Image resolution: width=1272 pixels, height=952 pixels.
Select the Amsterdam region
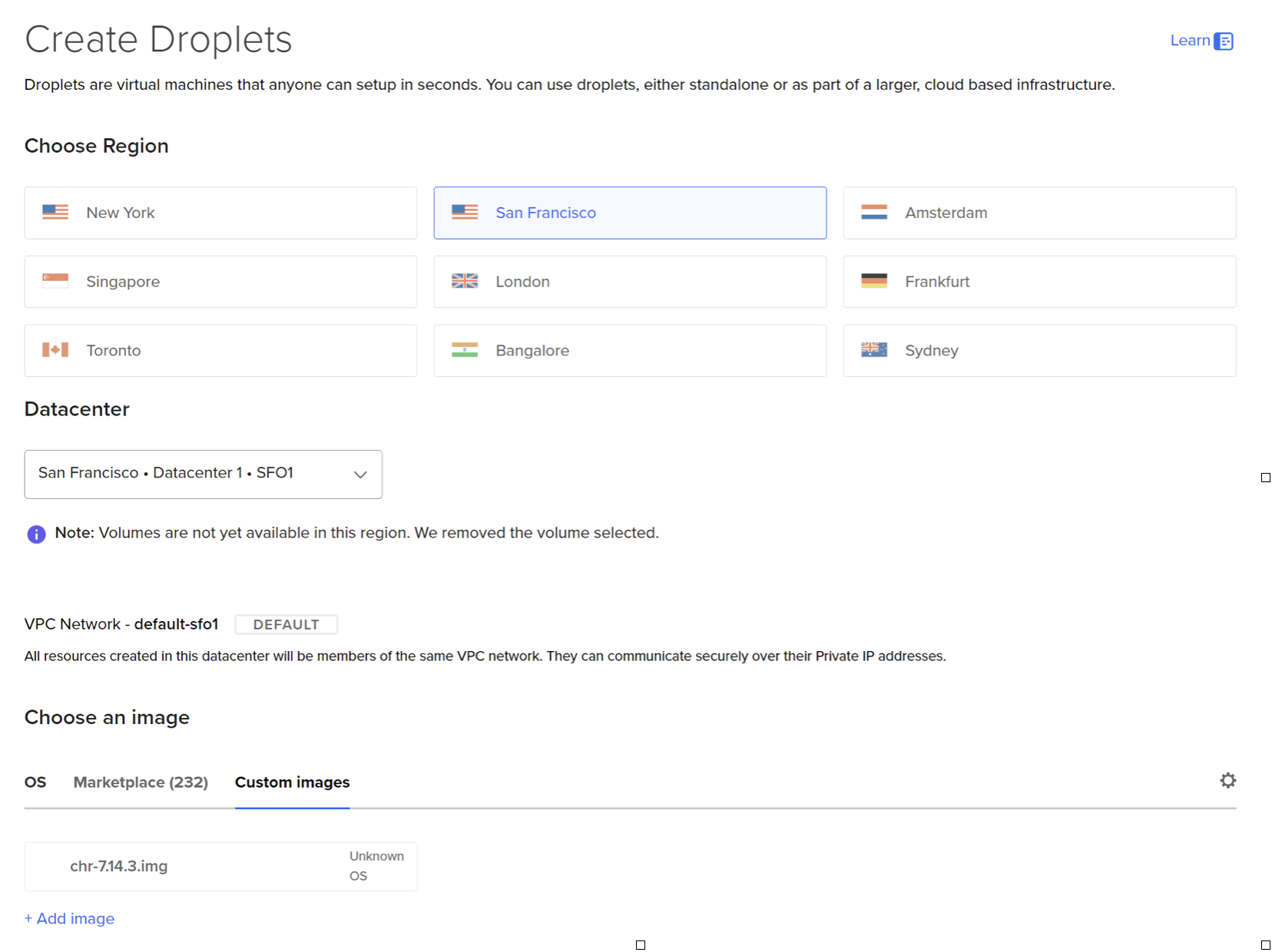click(1038, 213)
